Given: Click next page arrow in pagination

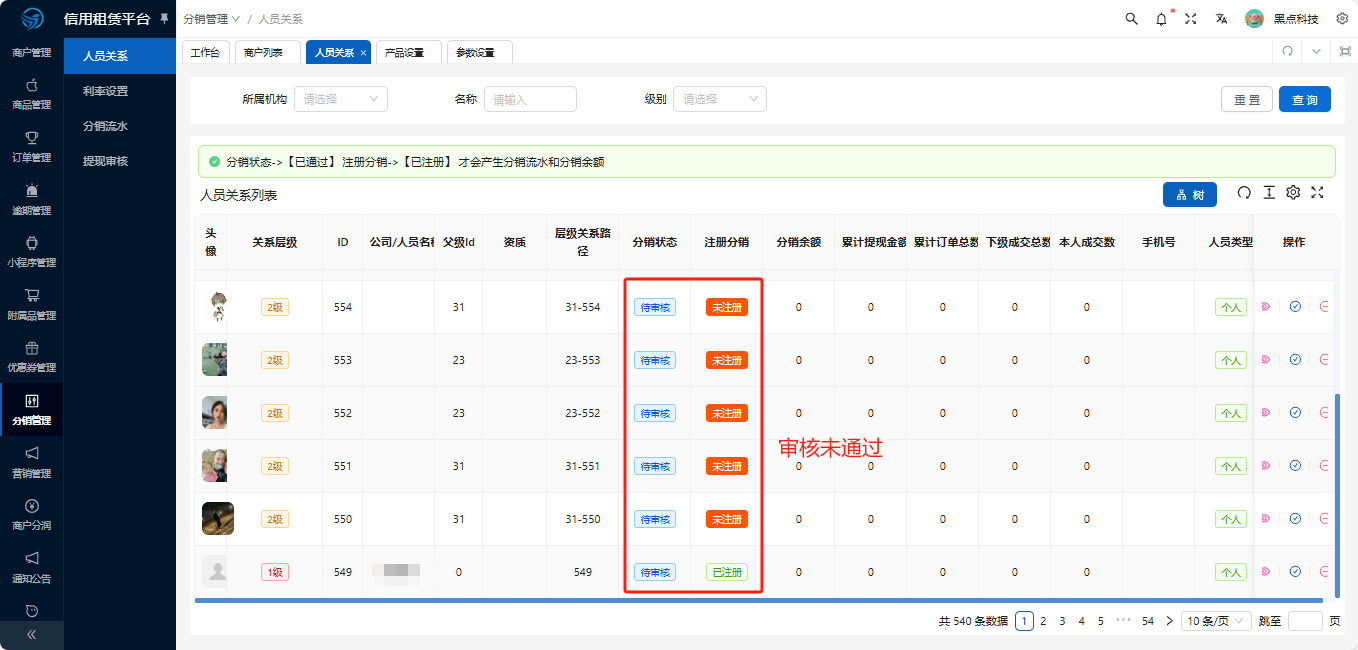Looking at the screenshot, I should [1169, 621].
